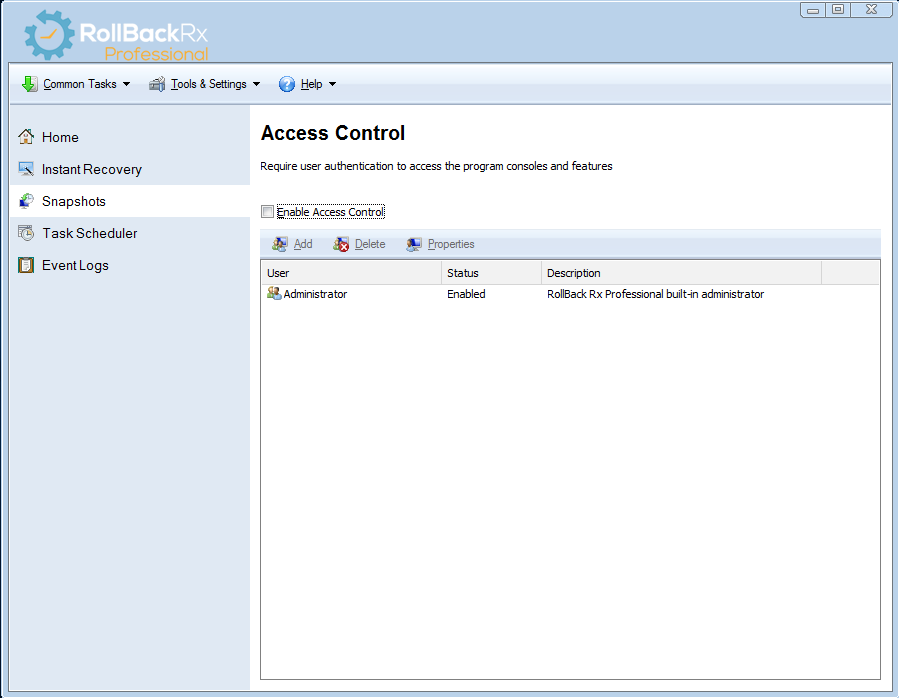The image size is (899, 698).
Task: Select the Administrator user name
Action: pyautogui.click(x=315, y=294)
